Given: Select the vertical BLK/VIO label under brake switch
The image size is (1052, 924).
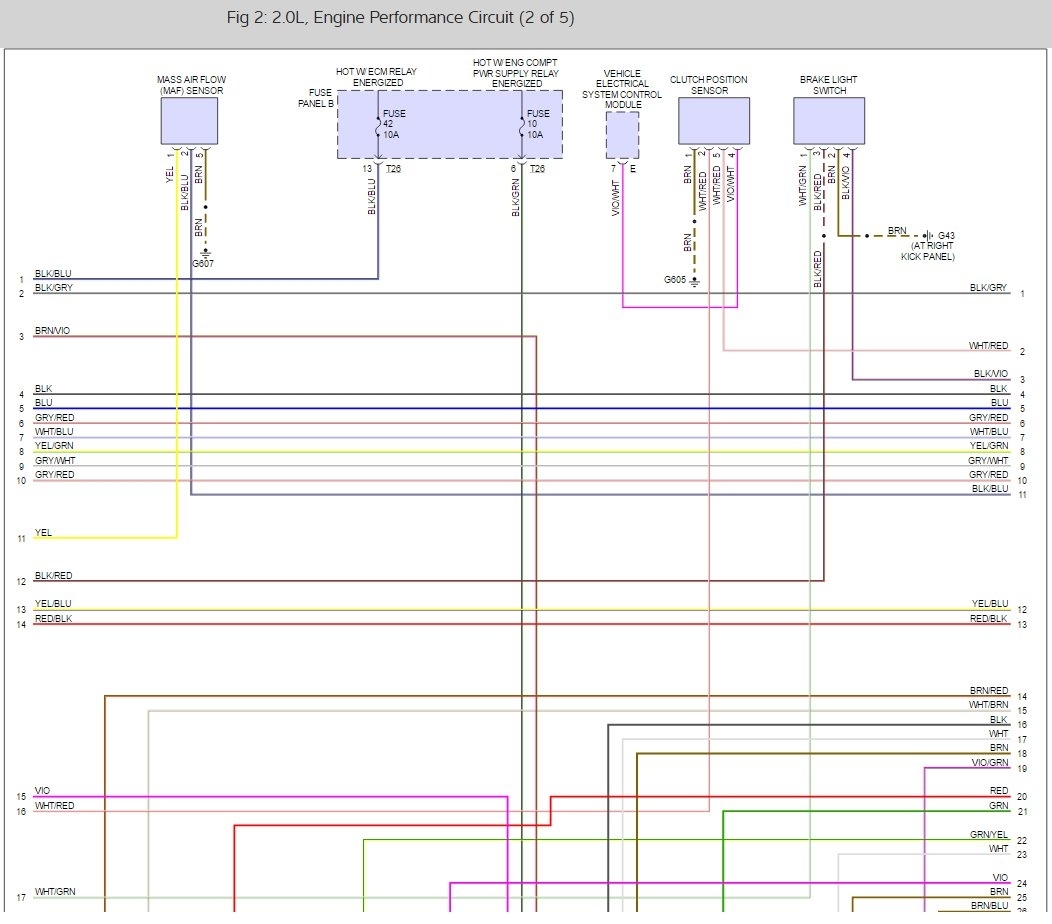Looking at the screenshot, I should pyautogui.click(x=845, y=183).
